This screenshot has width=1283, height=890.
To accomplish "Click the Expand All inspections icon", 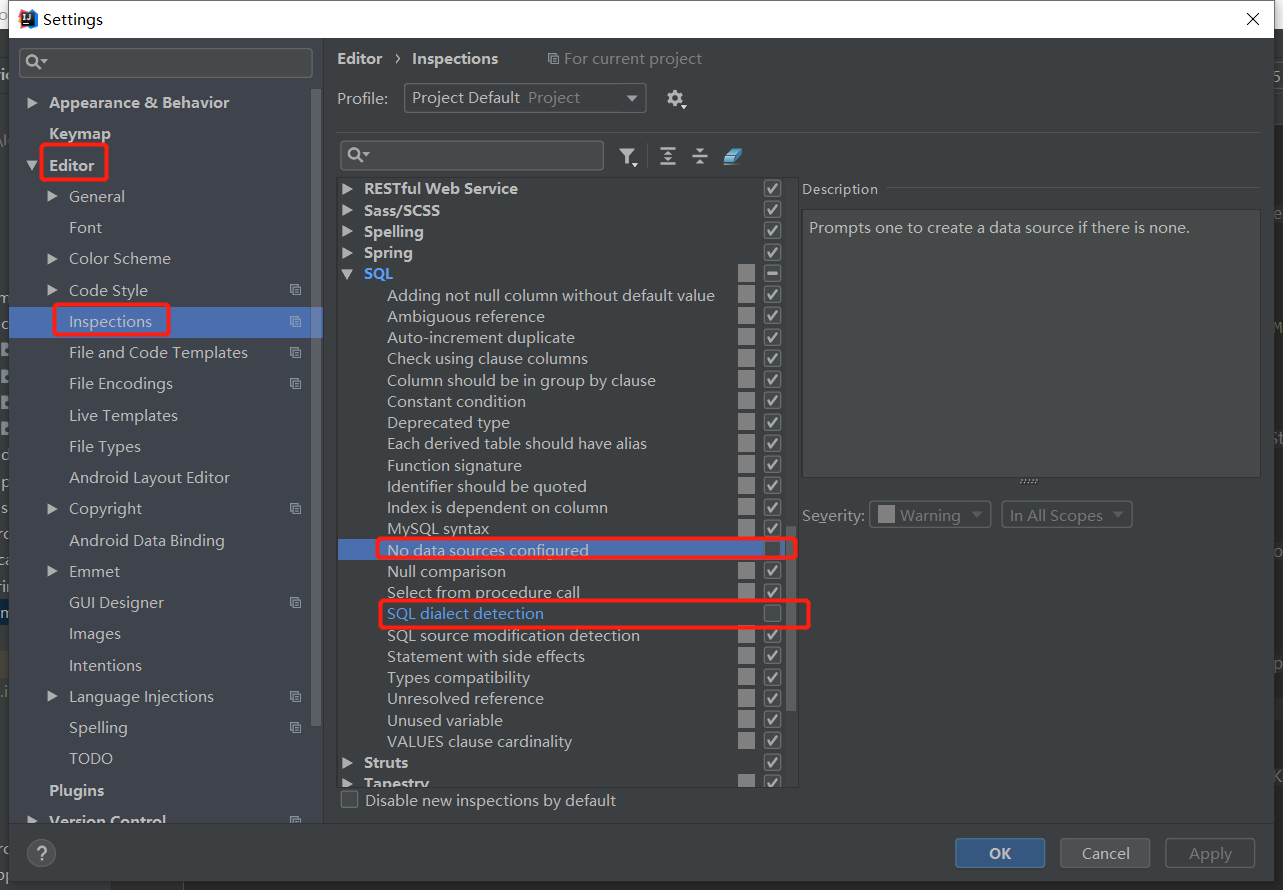I will pos(668,156).
